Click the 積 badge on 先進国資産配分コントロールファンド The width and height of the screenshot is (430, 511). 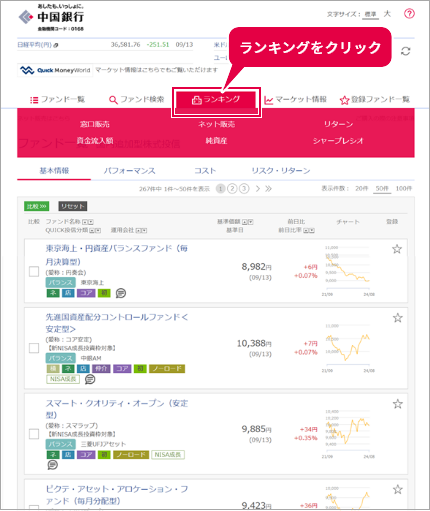pos(53,369)
